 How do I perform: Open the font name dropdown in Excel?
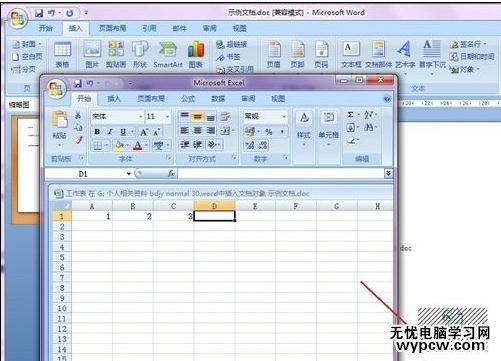click(x=140, y=116)
